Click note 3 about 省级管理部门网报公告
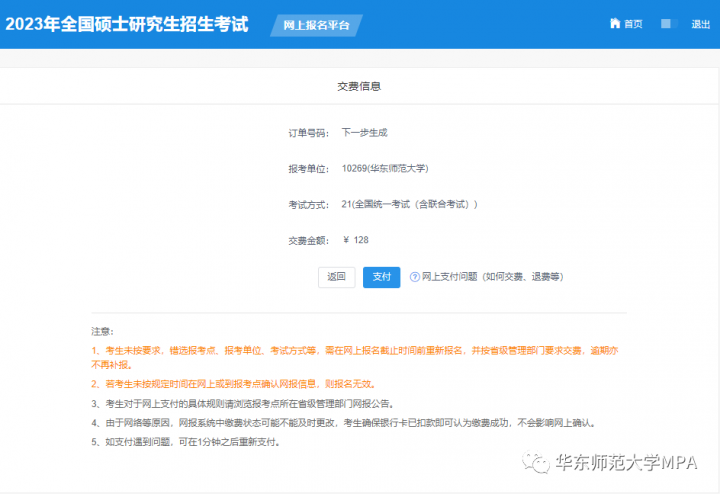The height and width of the screenshot is (494, 720). pos(242,404)
